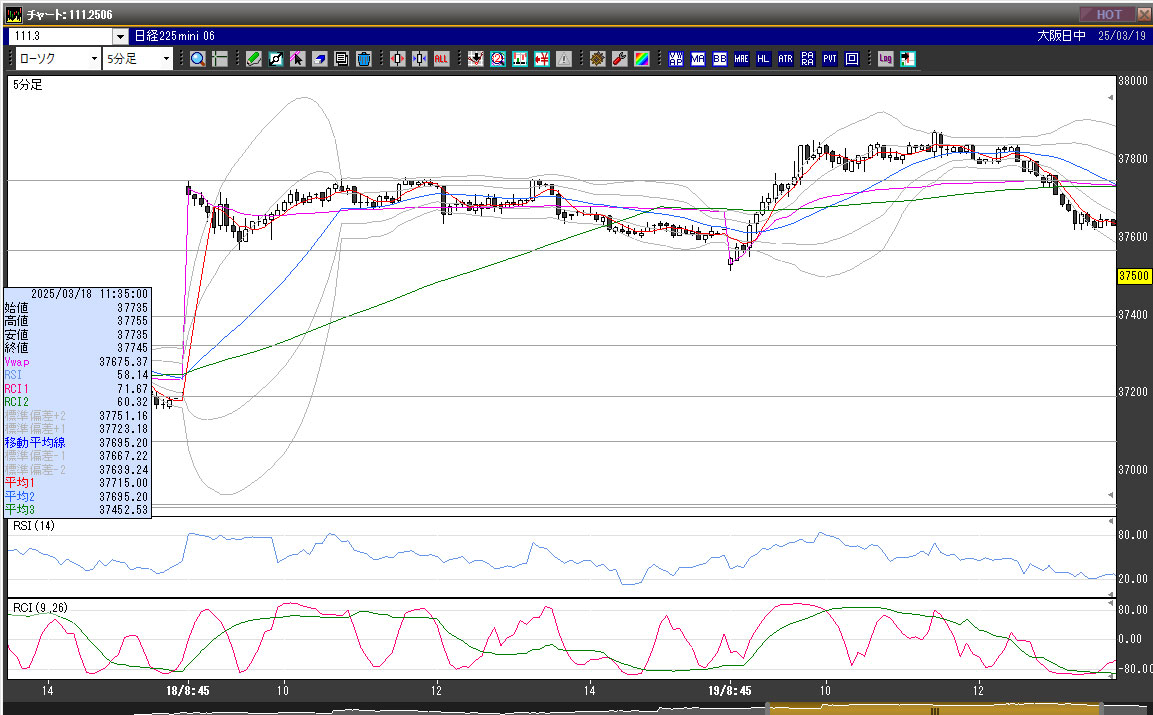Click the blue trash can icon
The height and width of the screenshot is (715, 1153).
364,59
